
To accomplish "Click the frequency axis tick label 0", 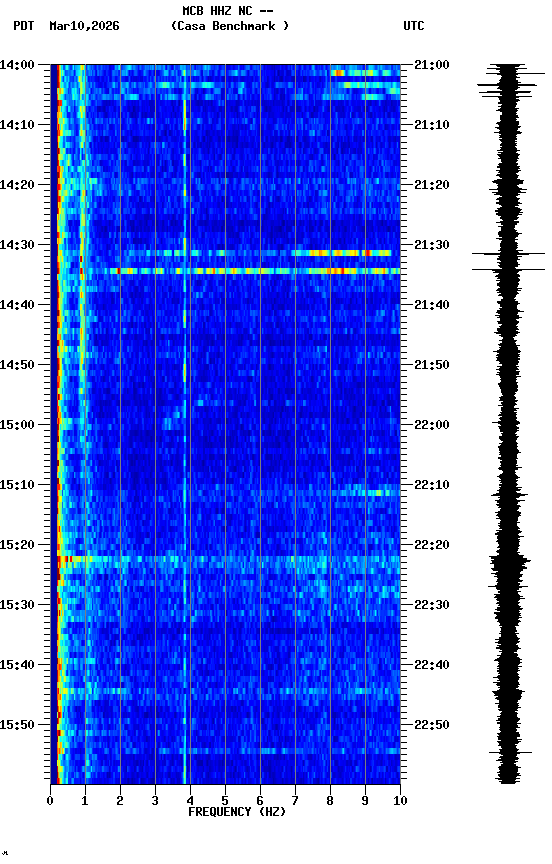I will (50, 801).
